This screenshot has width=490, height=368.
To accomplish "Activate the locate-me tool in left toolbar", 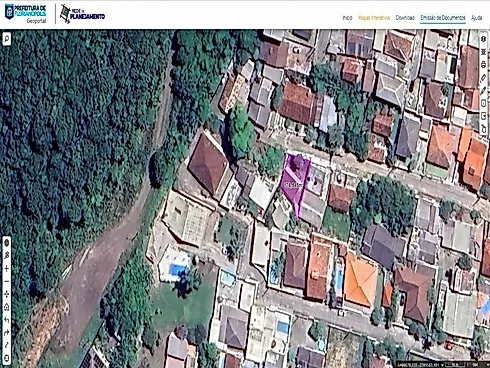I will tap(6, 256).
